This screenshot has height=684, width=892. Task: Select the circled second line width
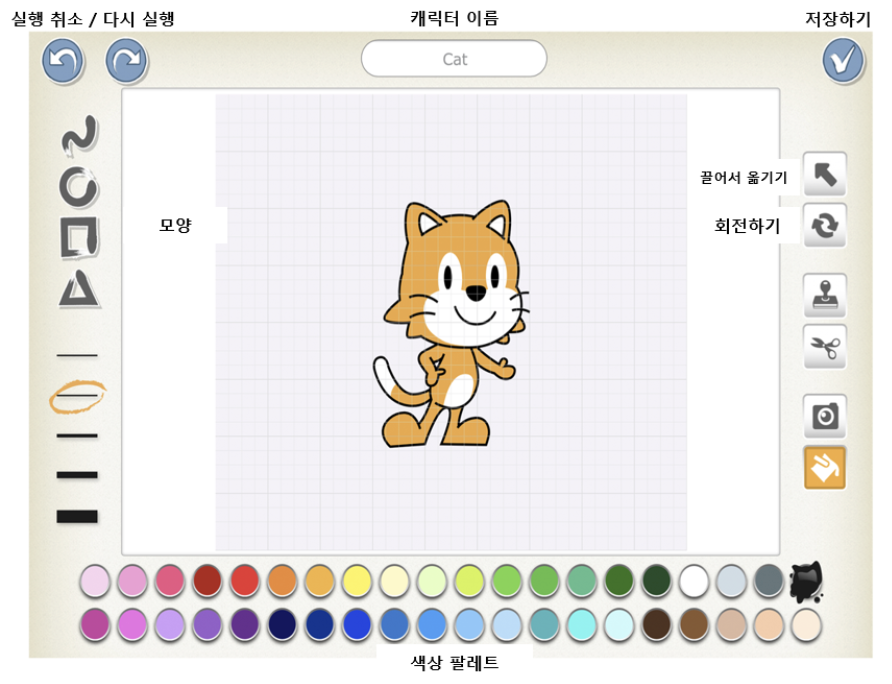pyautogui.click(x=77, y=396)
